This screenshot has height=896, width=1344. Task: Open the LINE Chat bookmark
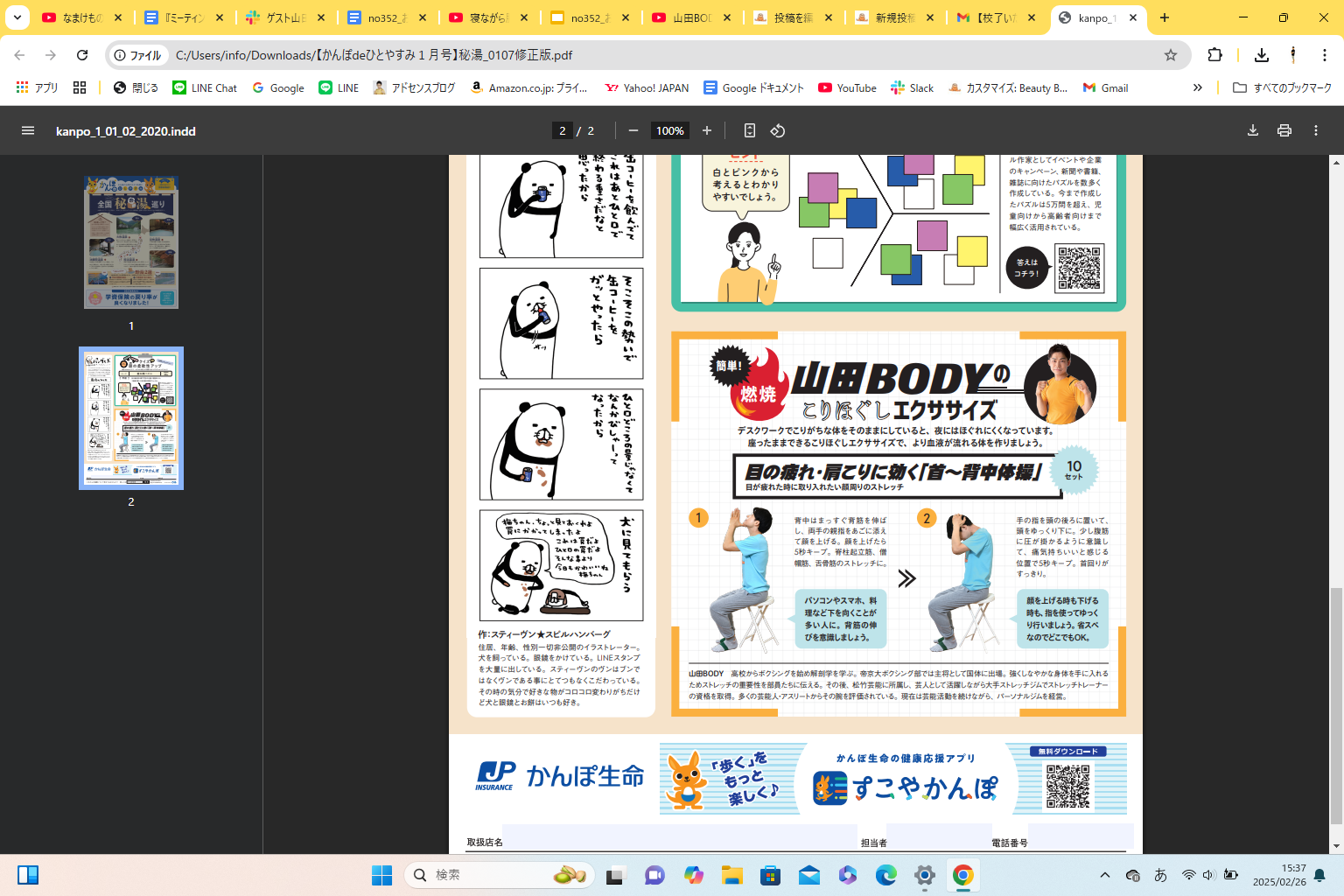coord(205,87)
